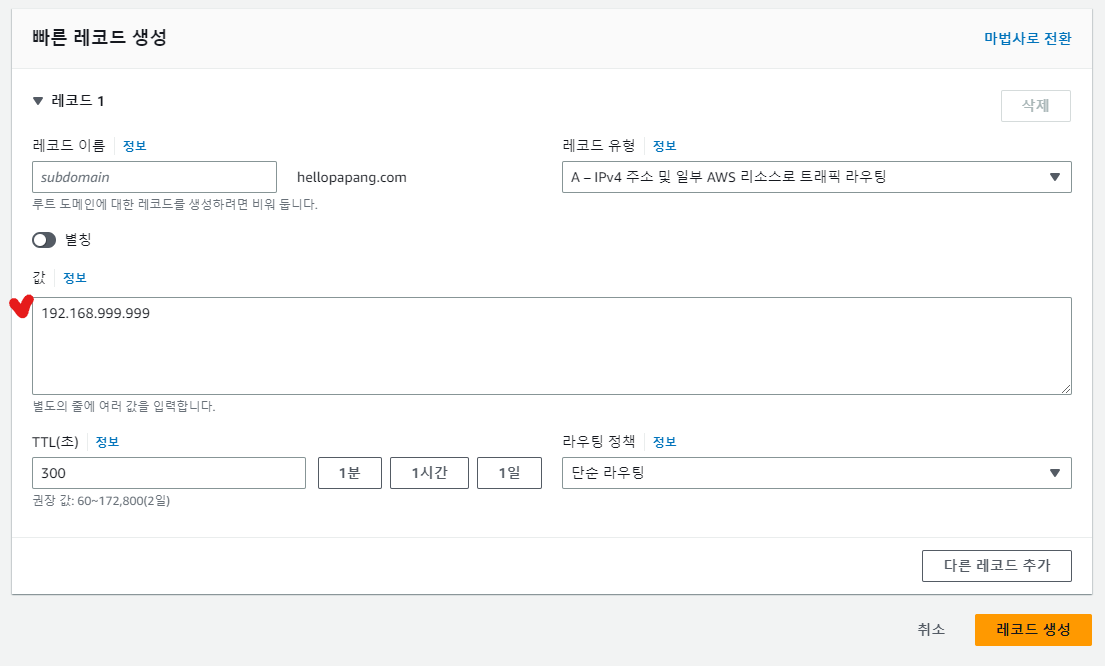The width and height of the screenshot is (1105, 666).
Task: Click the TTL input field showing 300
Action: 168,473
